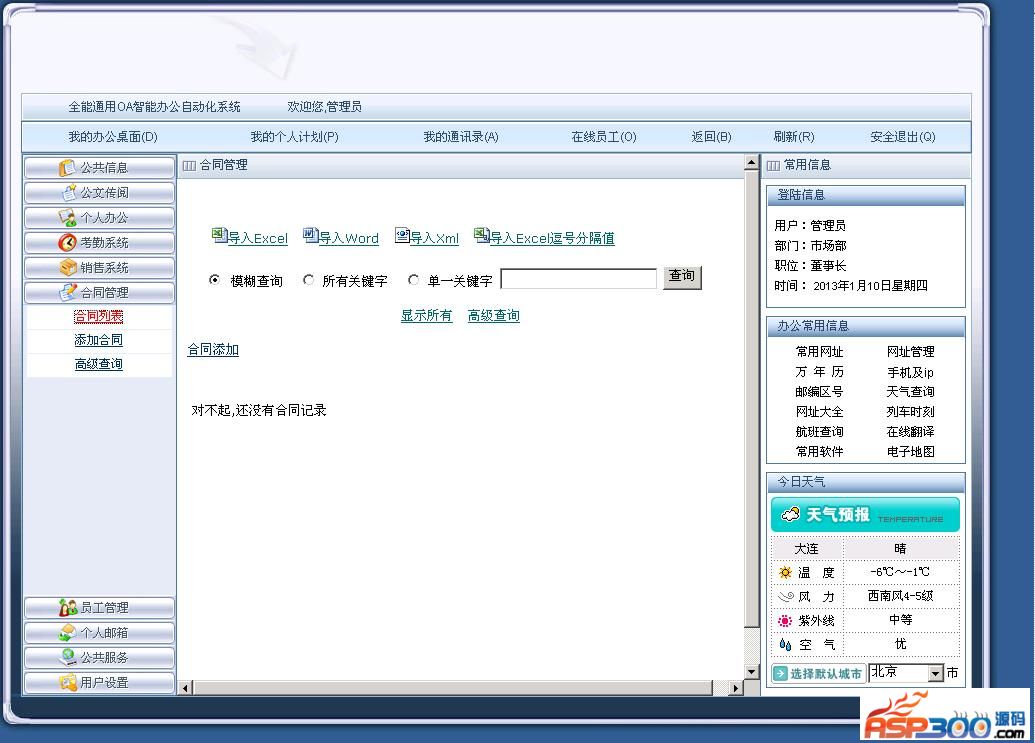Click the vertical scrollbar up arrow

coord(751,162)
